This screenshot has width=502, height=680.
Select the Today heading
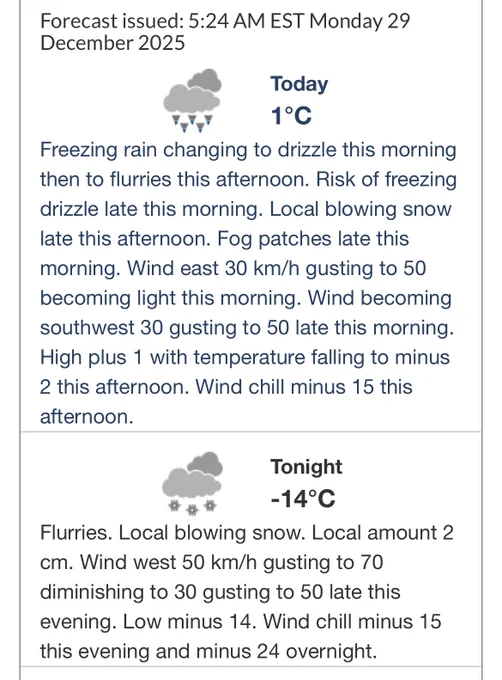coord(299,84)
